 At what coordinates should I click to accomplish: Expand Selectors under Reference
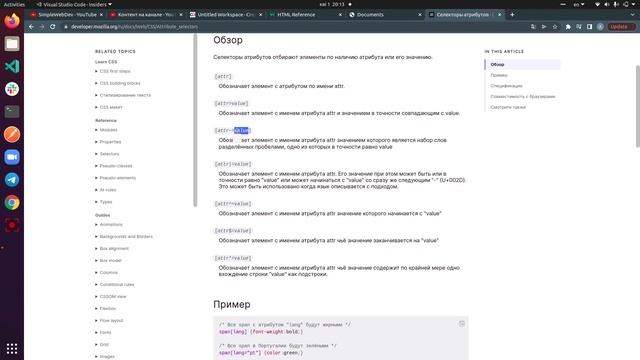(x=107, y=154)
